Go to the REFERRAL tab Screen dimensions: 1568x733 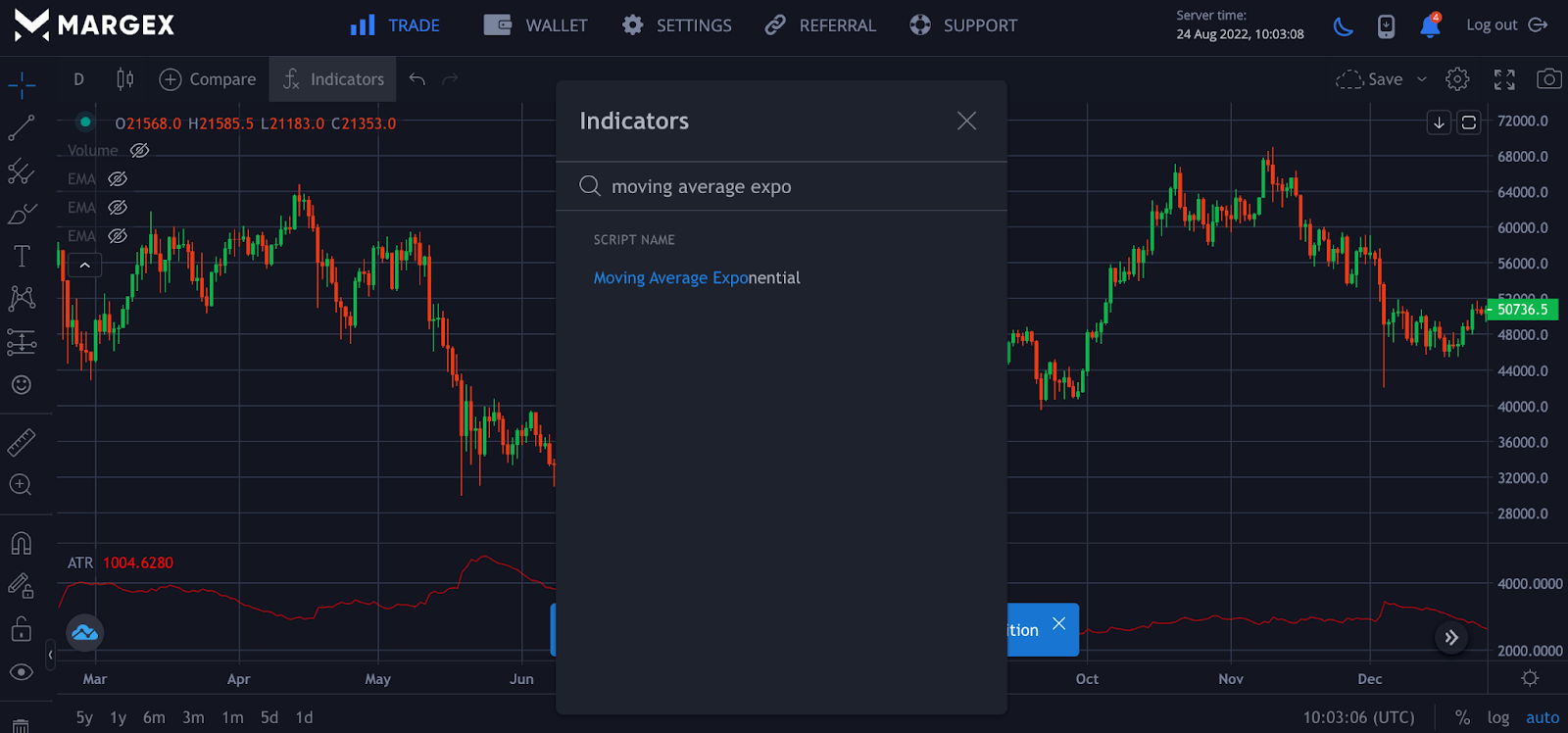pos(820,25)
